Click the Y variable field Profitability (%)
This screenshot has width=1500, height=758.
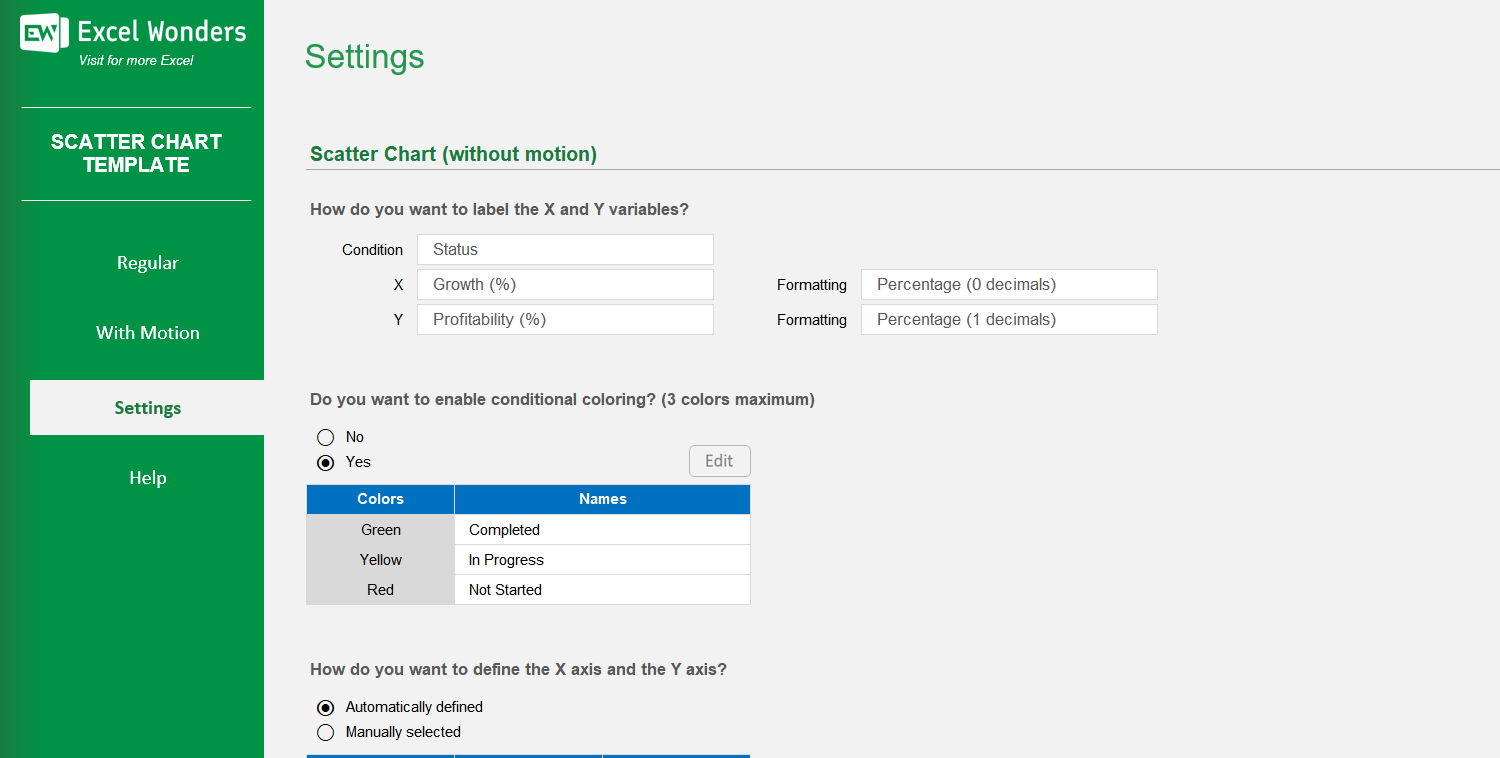click(565, 319)
